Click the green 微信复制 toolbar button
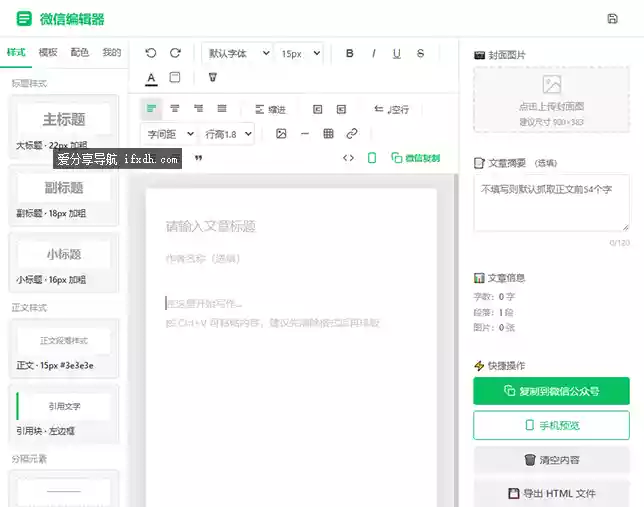The width and height of the screenshot is (644, 507). 416,158
